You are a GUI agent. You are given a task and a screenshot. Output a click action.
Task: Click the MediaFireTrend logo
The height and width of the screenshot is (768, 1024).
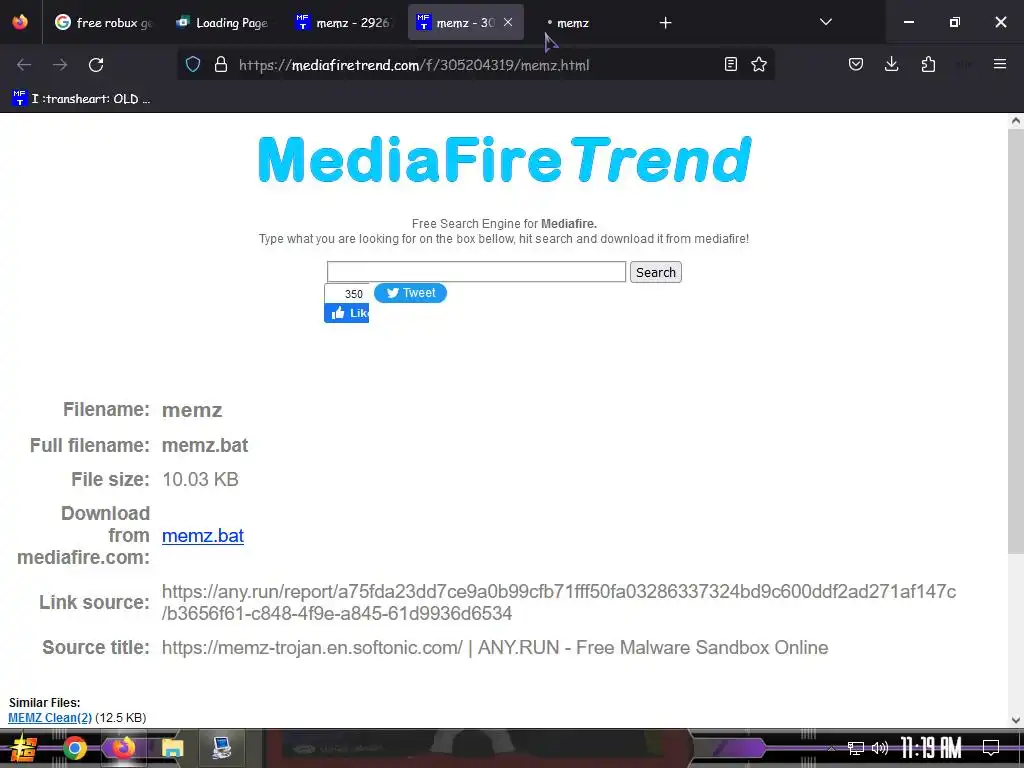tap(505, 160)
